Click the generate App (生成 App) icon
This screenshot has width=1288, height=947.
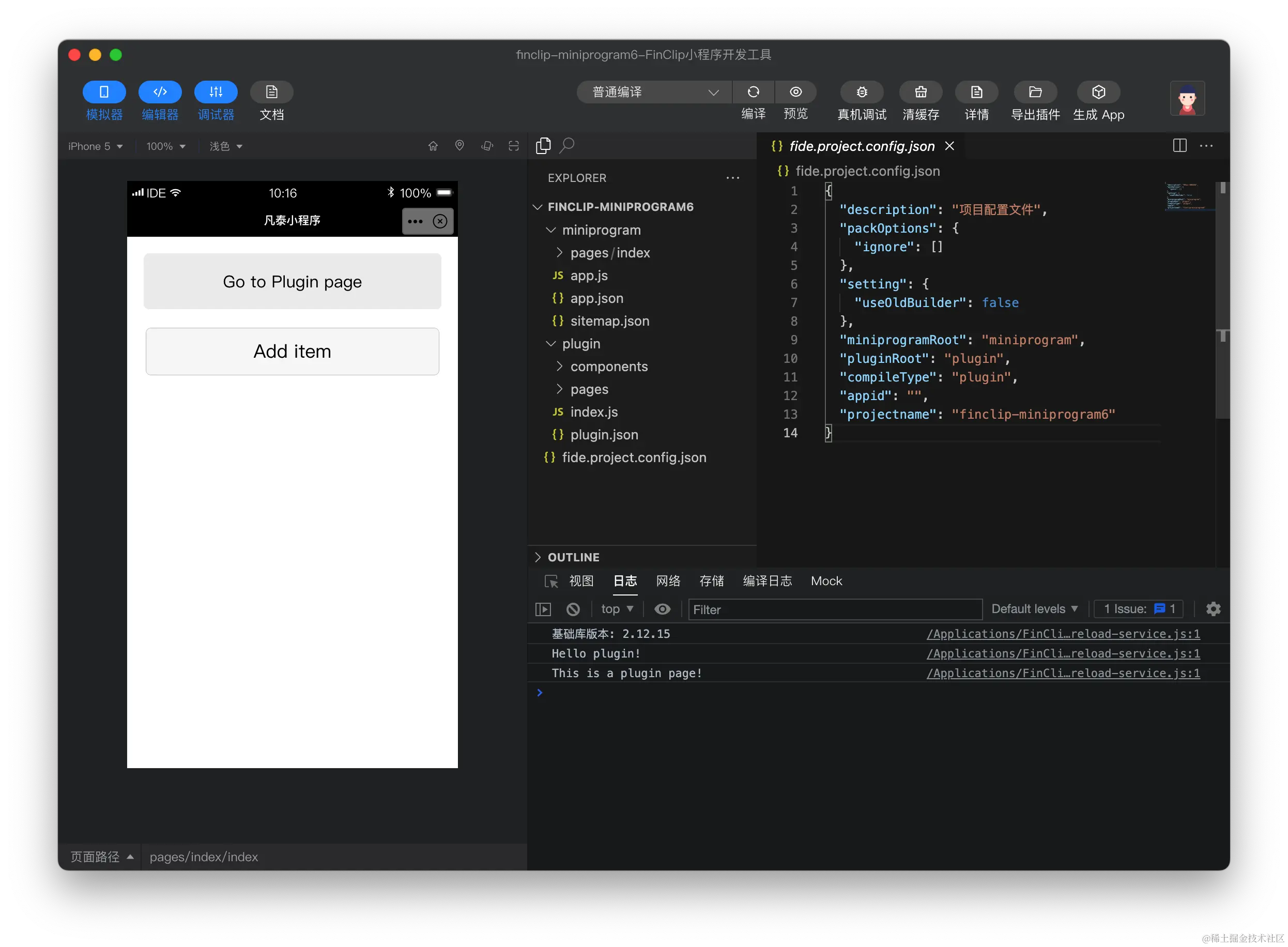click(1098, 93)
